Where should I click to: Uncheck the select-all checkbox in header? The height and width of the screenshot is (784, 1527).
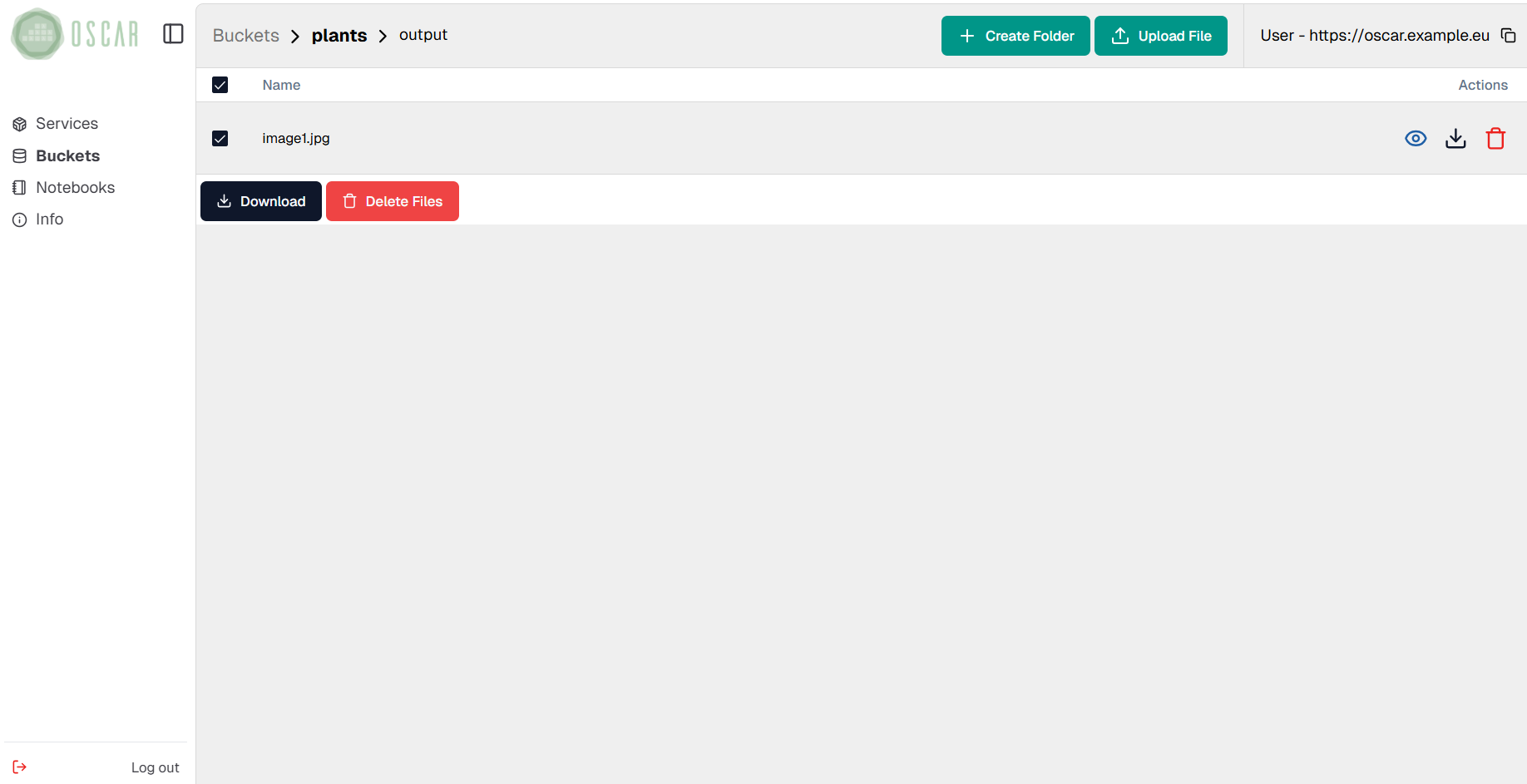coord(220,85)
